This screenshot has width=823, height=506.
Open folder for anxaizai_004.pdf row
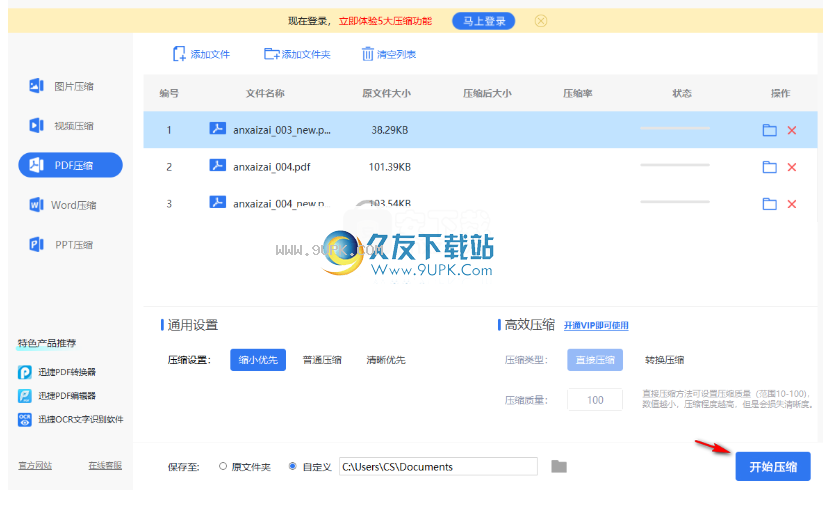pyautogui.click(x=769, y=167)
